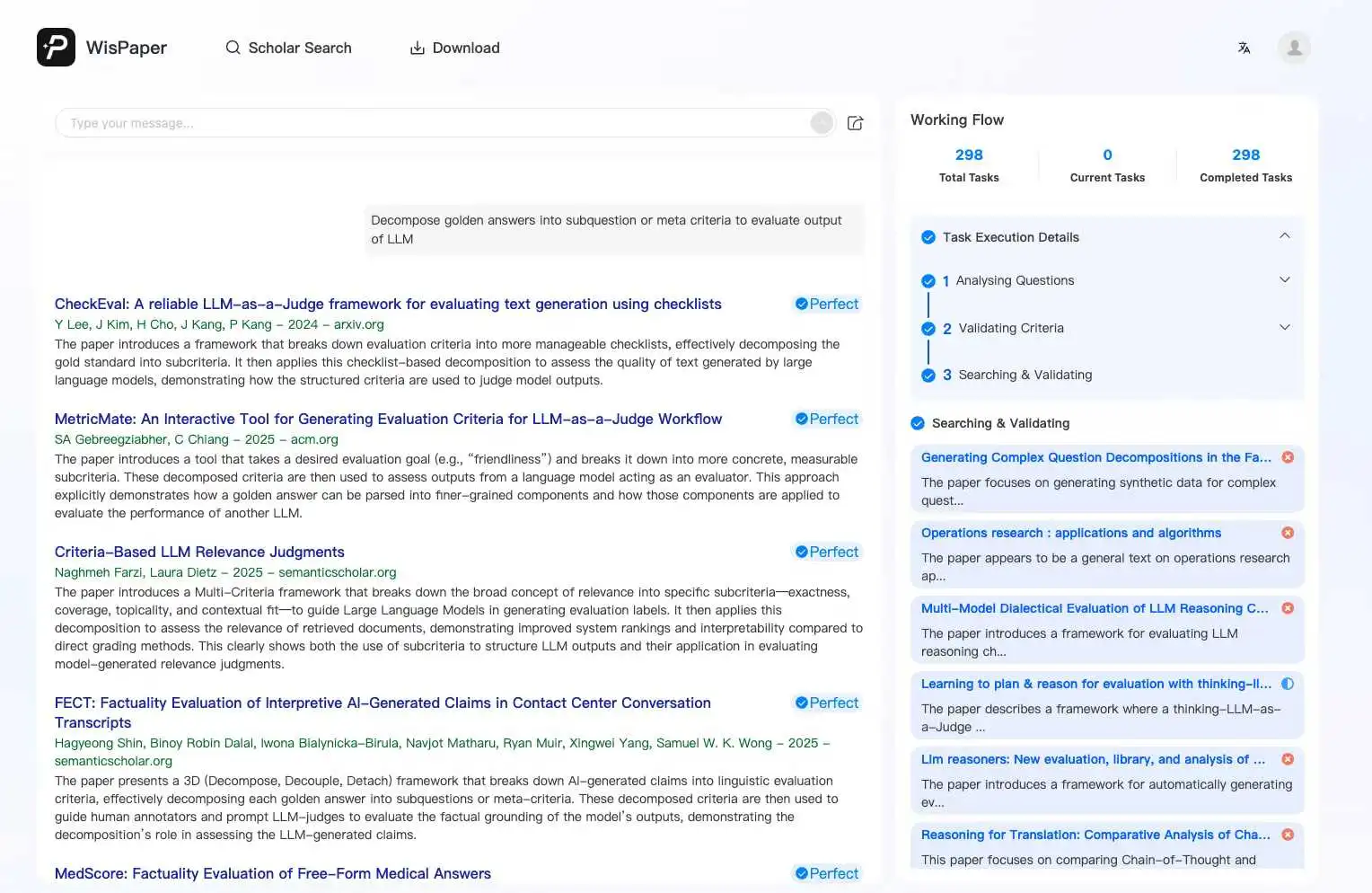Open the user profile avatar
The height and width of the screenshot is (893, 1372).
pos(1294,48)
